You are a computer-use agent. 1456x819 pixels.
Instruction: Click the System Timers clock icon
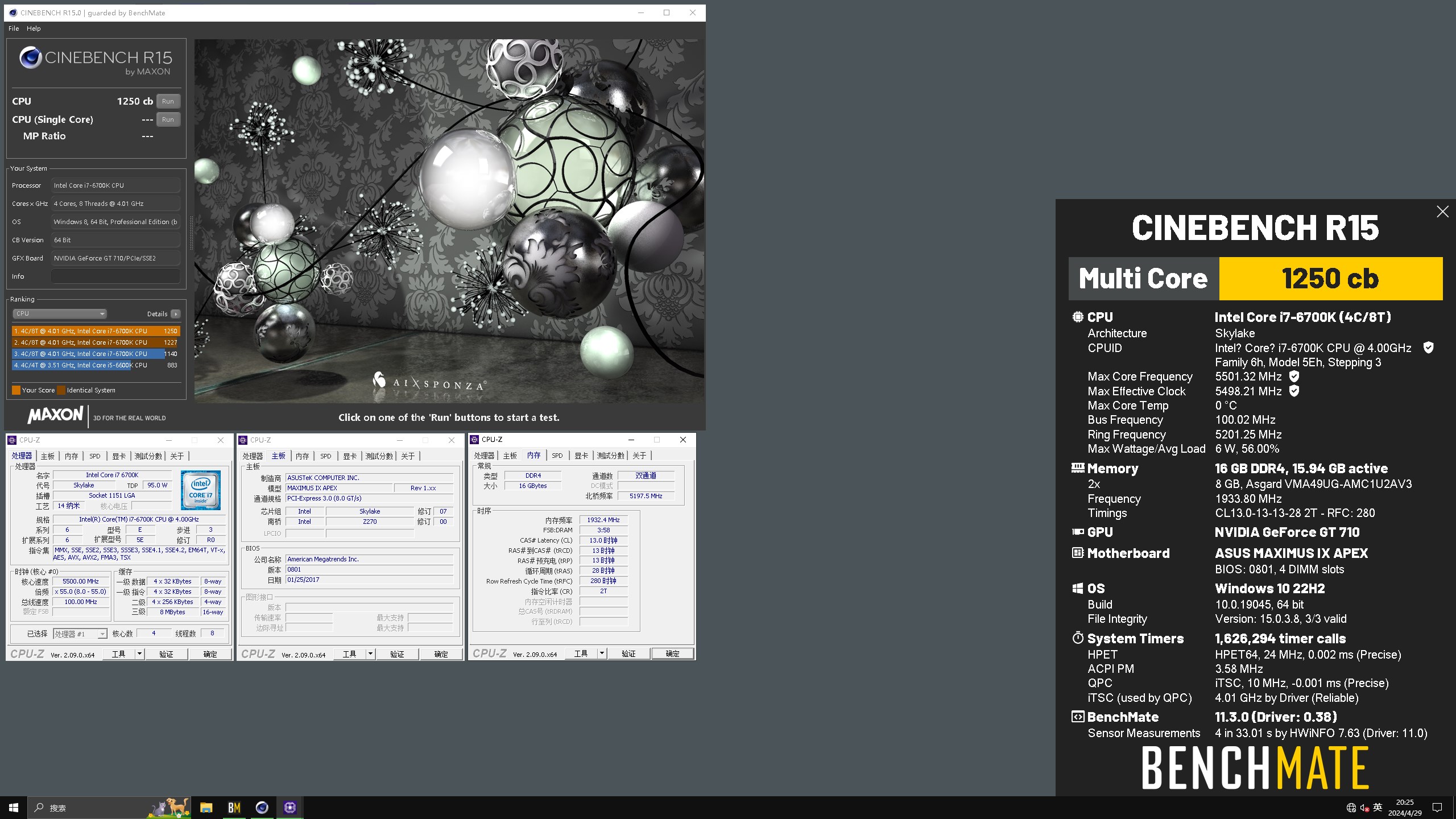pyautogui.click(x=1078, y=638)
